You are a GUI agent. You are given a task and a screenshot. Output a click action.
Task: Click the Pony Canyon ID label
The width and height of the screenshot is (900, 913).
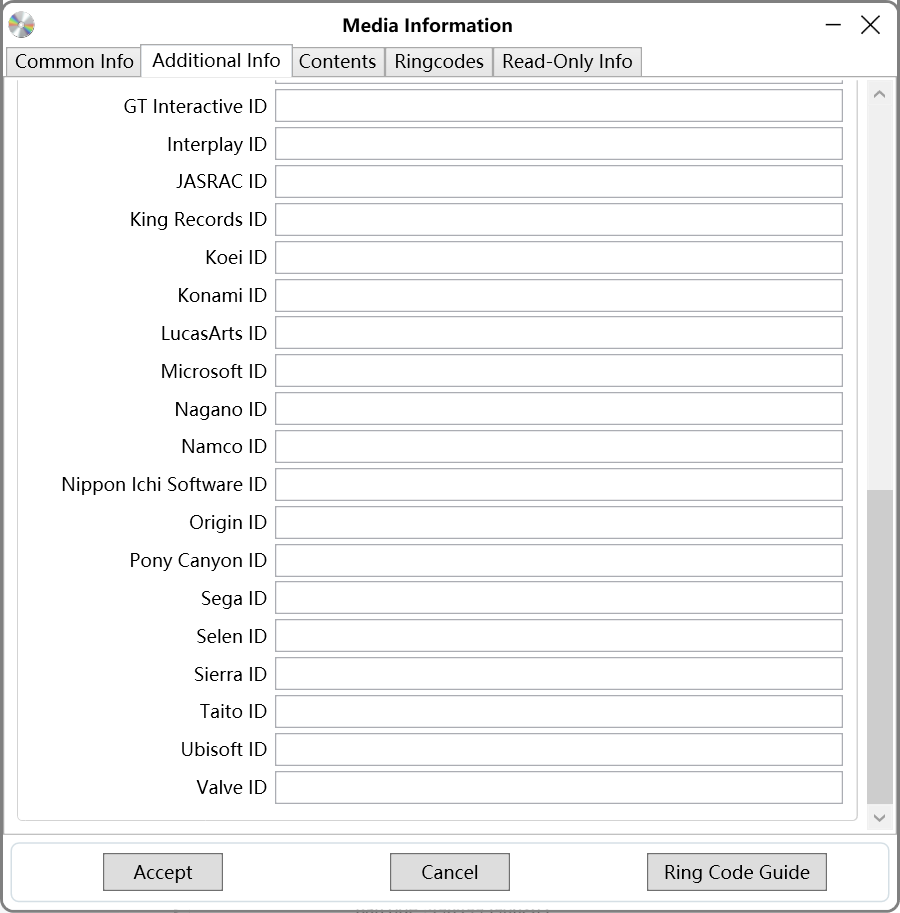198,561
